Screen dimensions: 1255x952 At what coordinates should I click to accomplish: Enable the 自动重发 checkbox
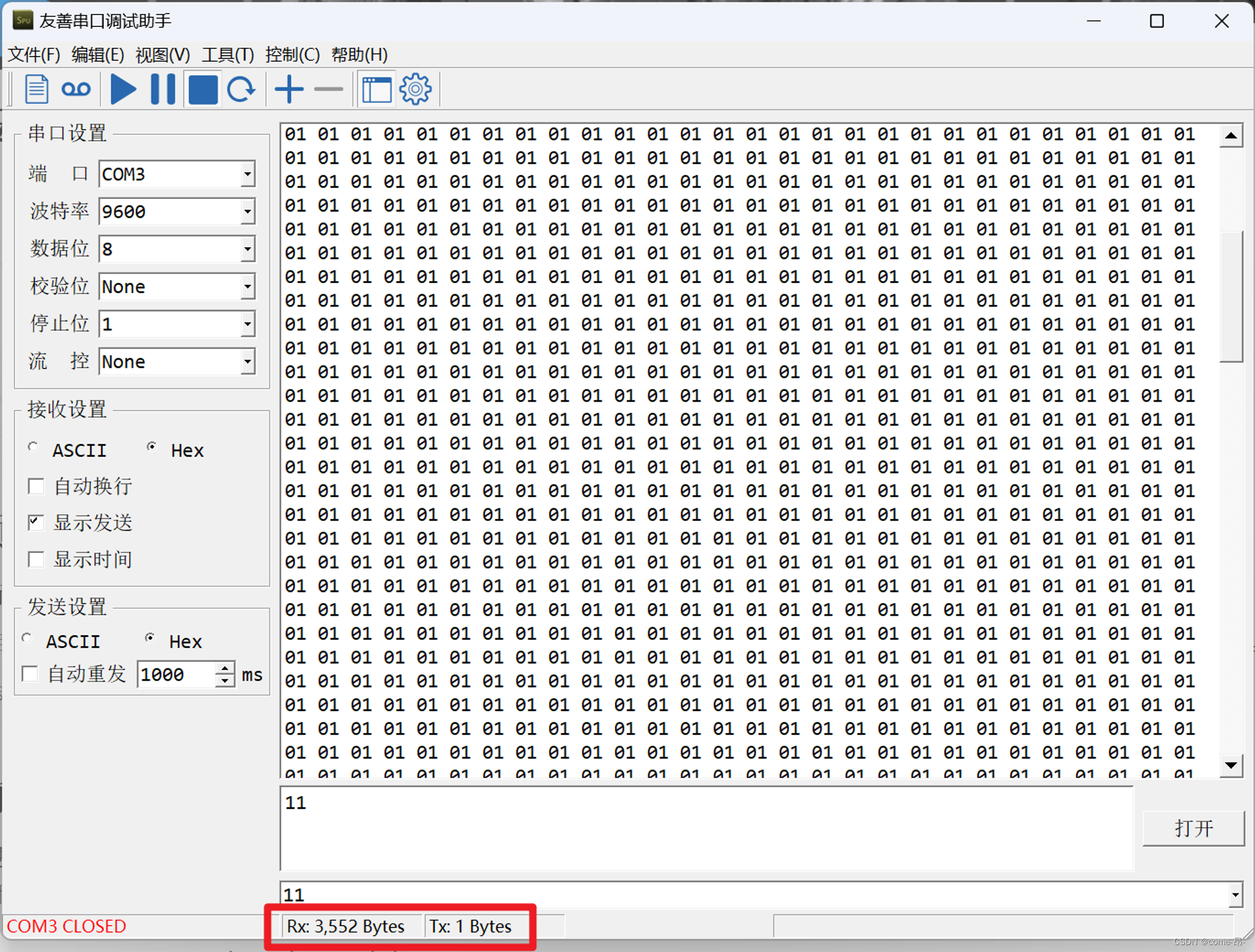click(x=29, y=675)
